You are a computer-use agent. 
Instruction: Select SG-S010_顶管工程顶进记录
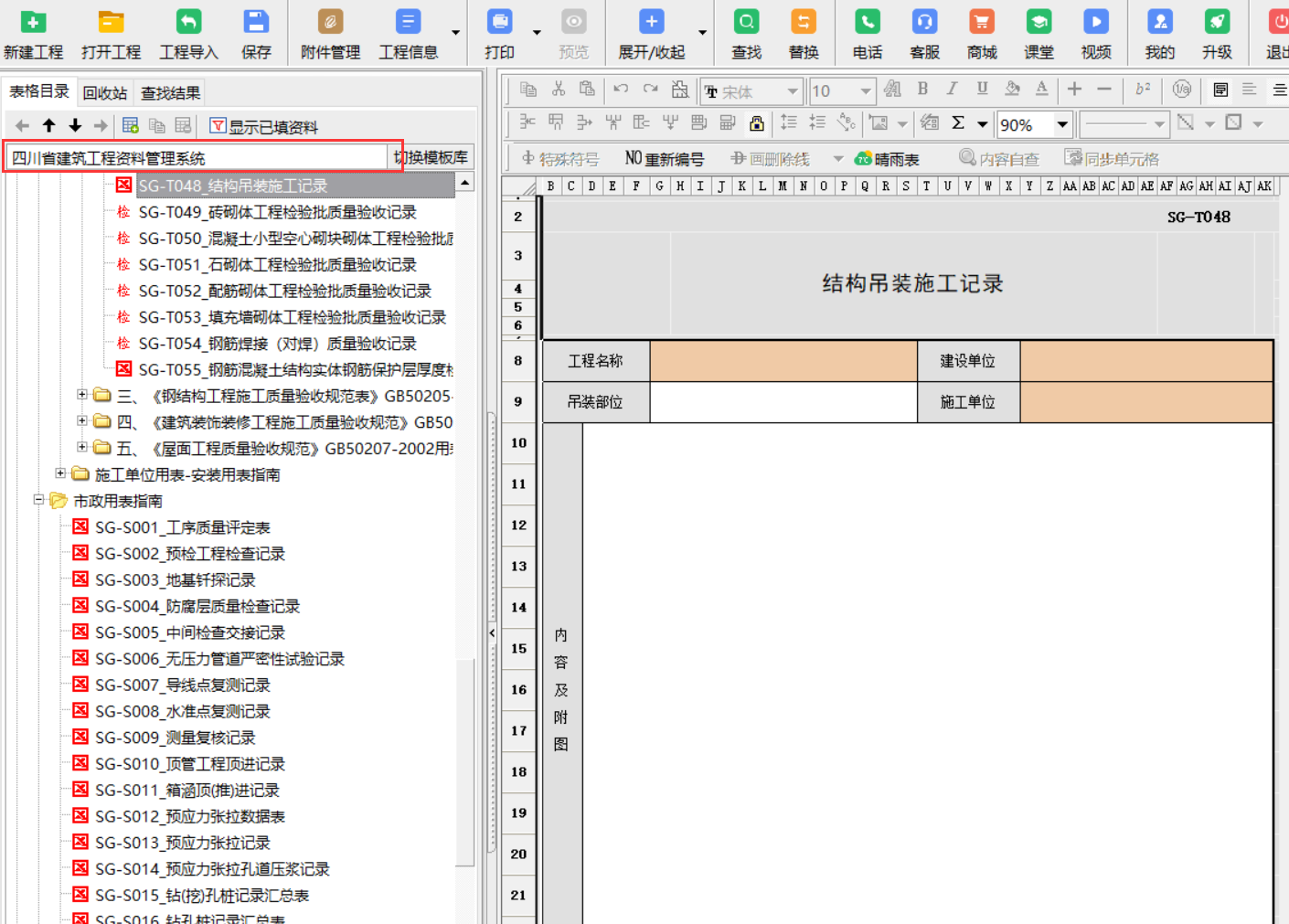pyautogui.click(x=190, y=764)
